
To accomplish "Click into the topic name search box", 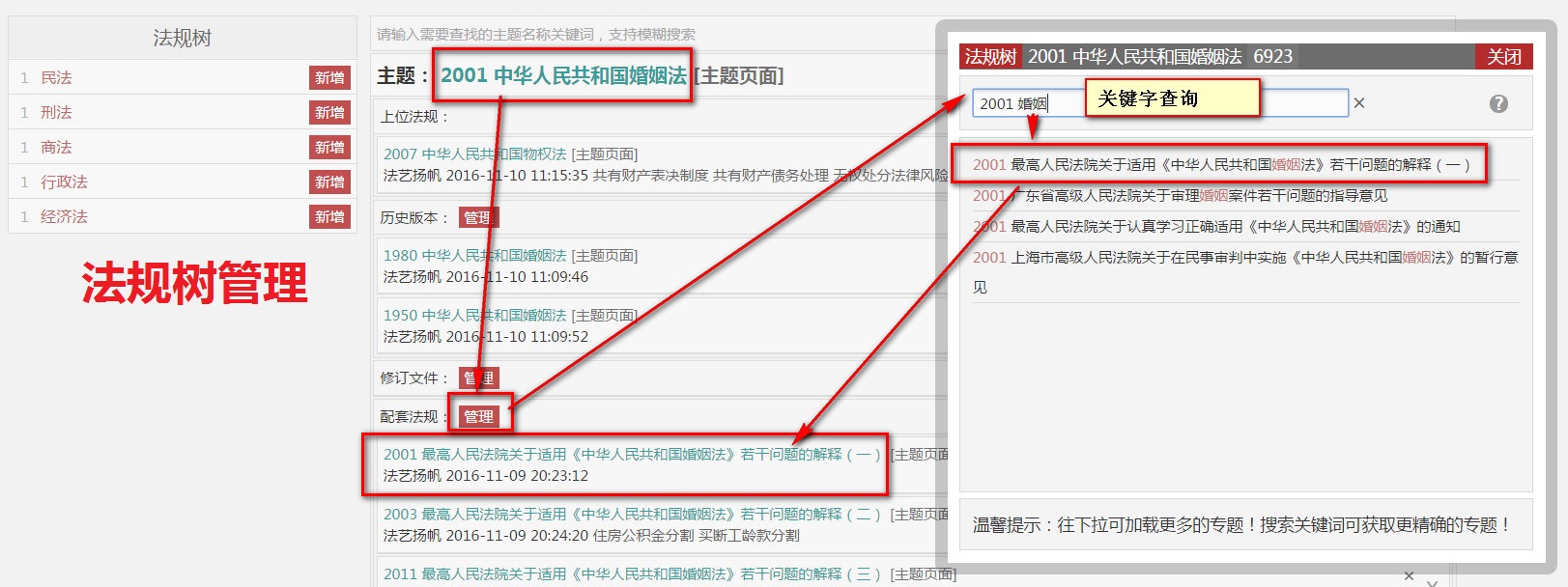I will 647,35.
